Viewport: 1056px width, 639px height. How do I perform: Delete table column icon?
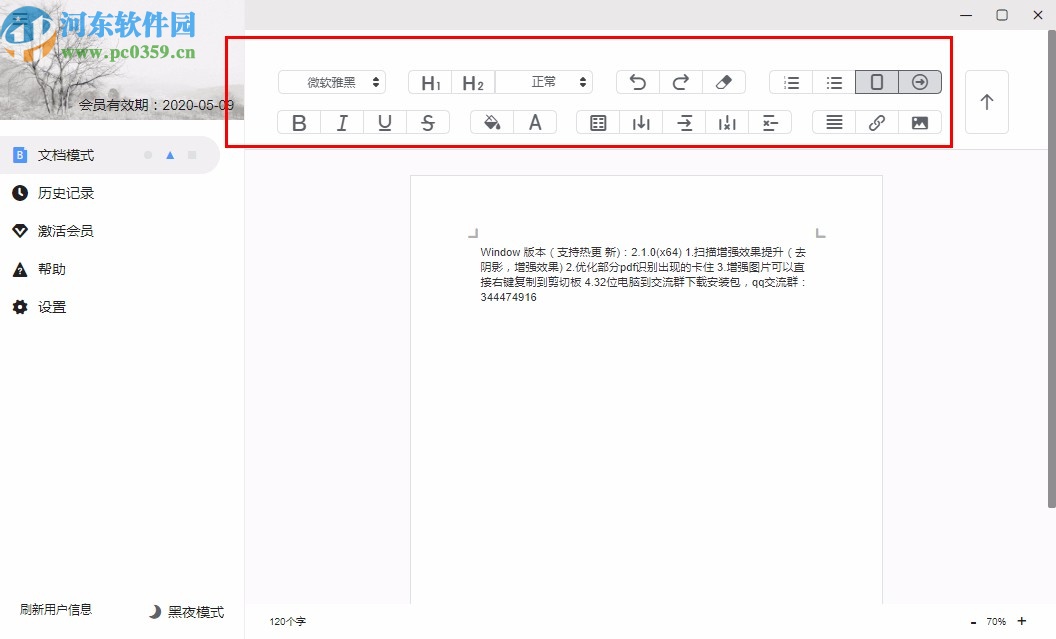coord(727,123)
